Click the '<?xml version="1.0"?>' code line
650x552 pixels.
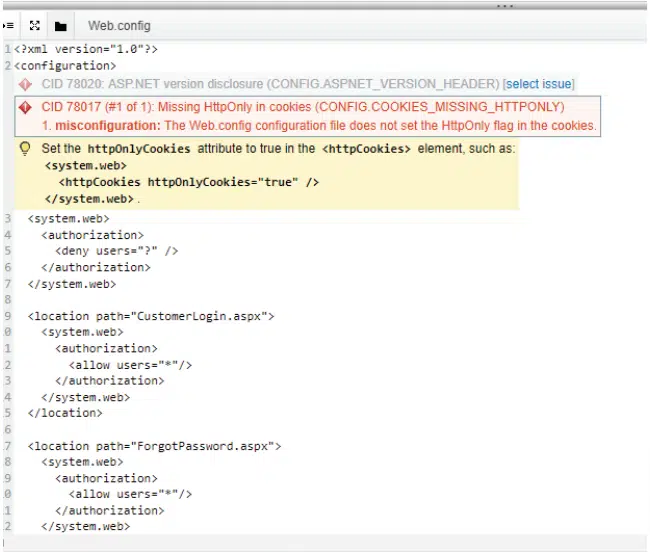pos(86,49)
